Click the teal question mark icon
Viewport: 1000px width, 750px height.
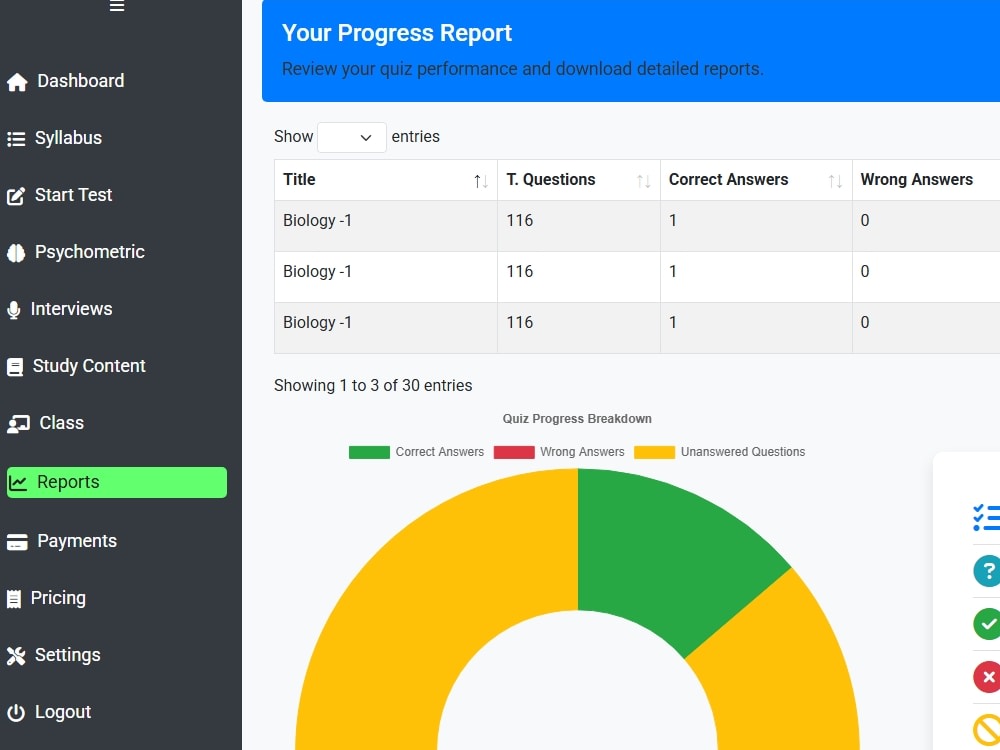click(987, 570)
